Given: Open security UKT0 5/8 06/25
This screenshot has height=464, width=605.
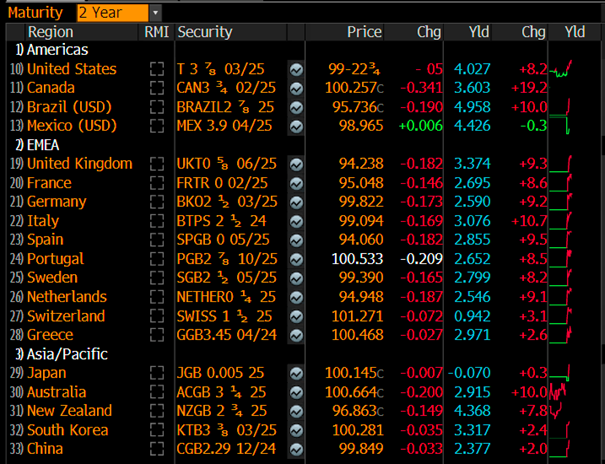Looking at the screenshot, I should 226,164.
